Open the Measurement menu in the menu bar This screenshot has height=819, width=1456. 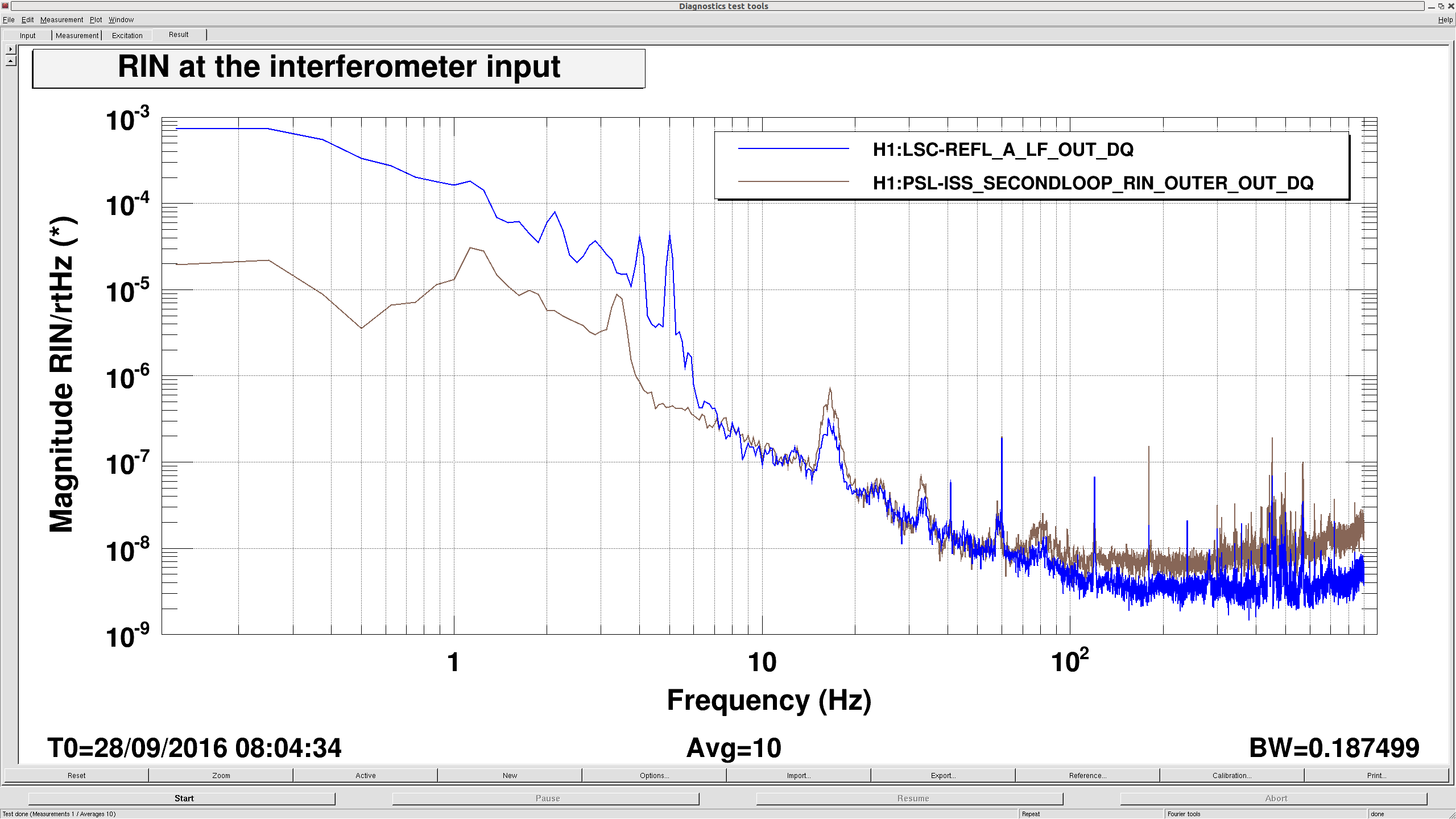(x=61, y=20)
